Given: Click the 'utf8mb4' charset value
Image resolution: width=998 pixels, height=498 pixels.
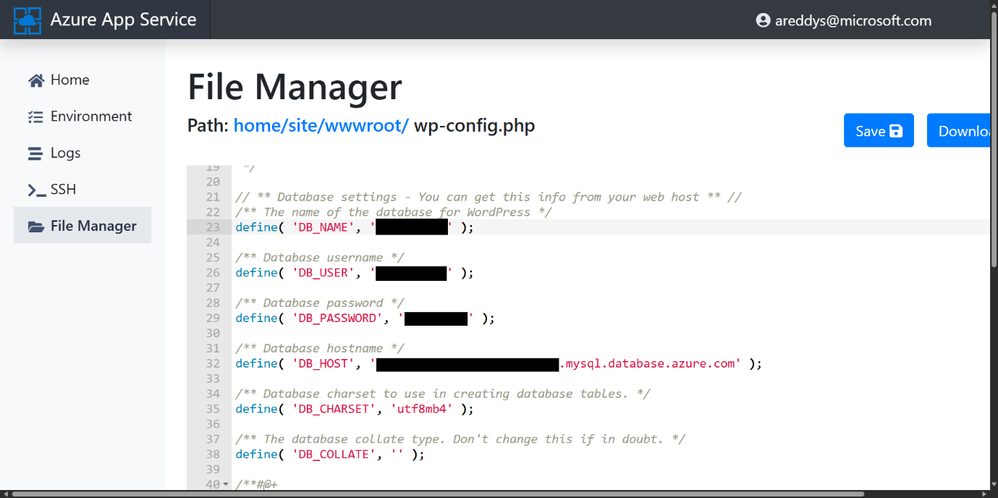Looking at the screenshot, I should click(420, 409).
